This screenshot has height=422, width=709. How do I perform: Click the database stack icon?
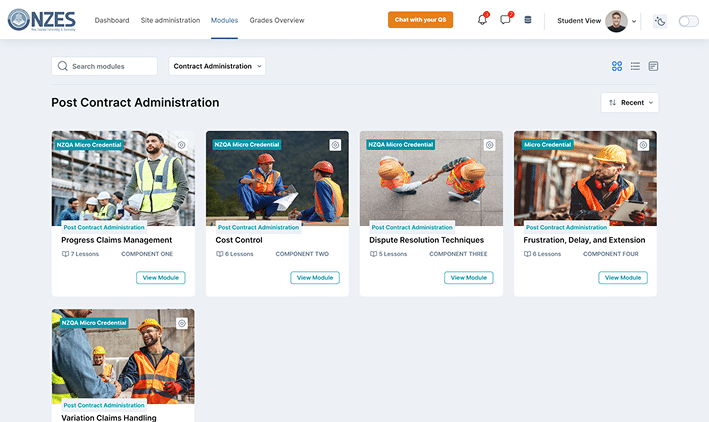[x=528, y=20]
